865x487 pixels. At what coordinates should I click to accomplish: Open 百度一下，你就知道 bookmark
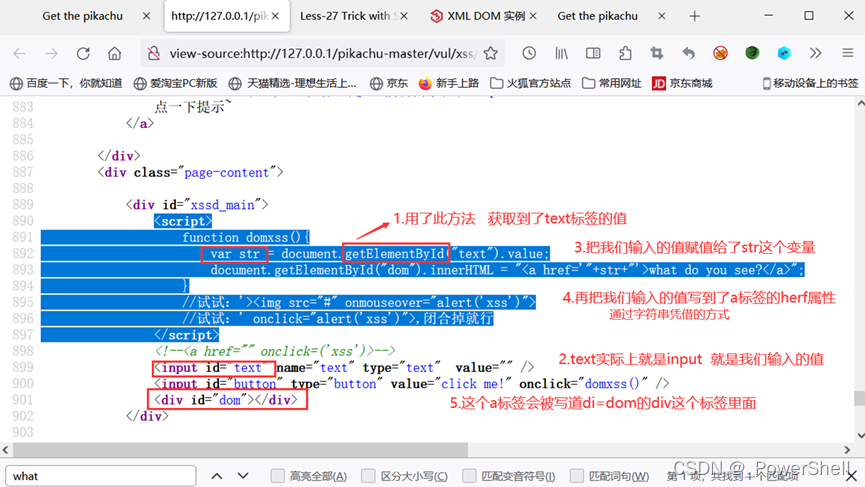pos(66,83)
